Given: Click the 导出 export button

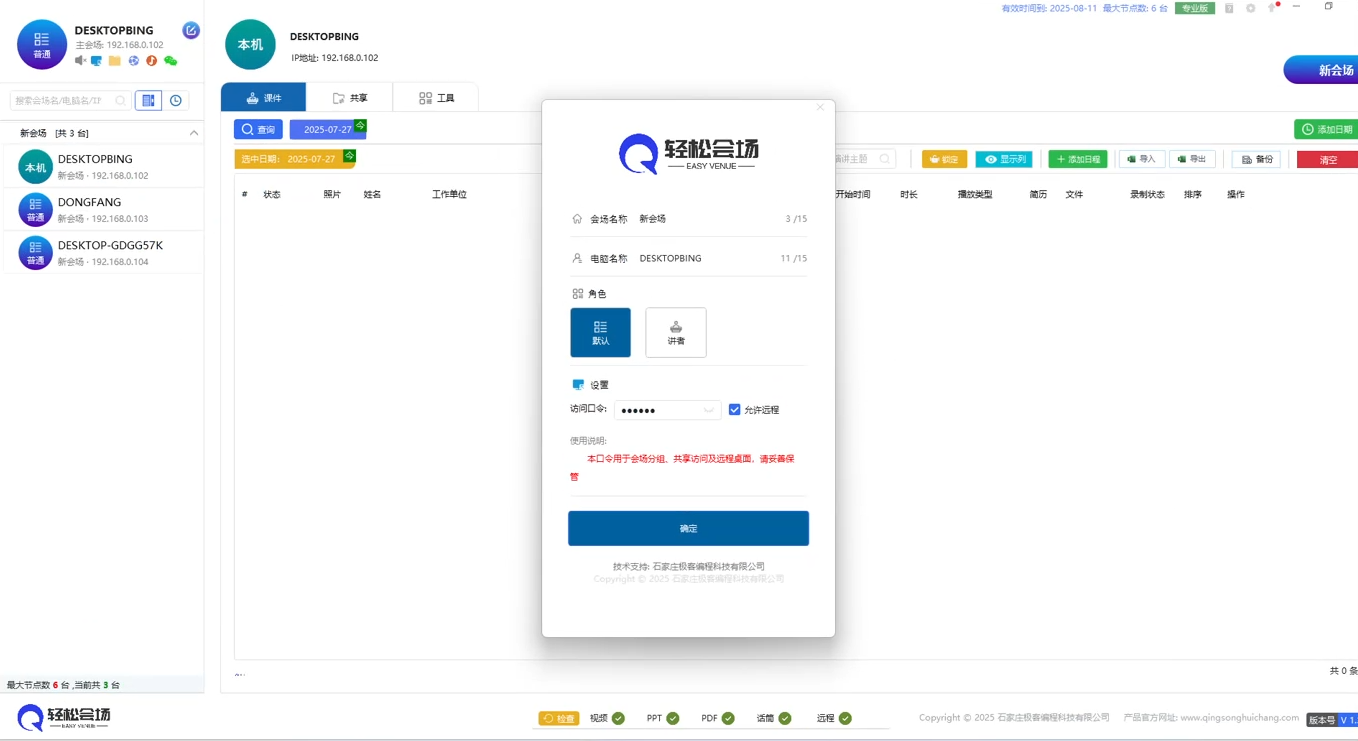Looking at the screenshot, I should coord(1192,159).
